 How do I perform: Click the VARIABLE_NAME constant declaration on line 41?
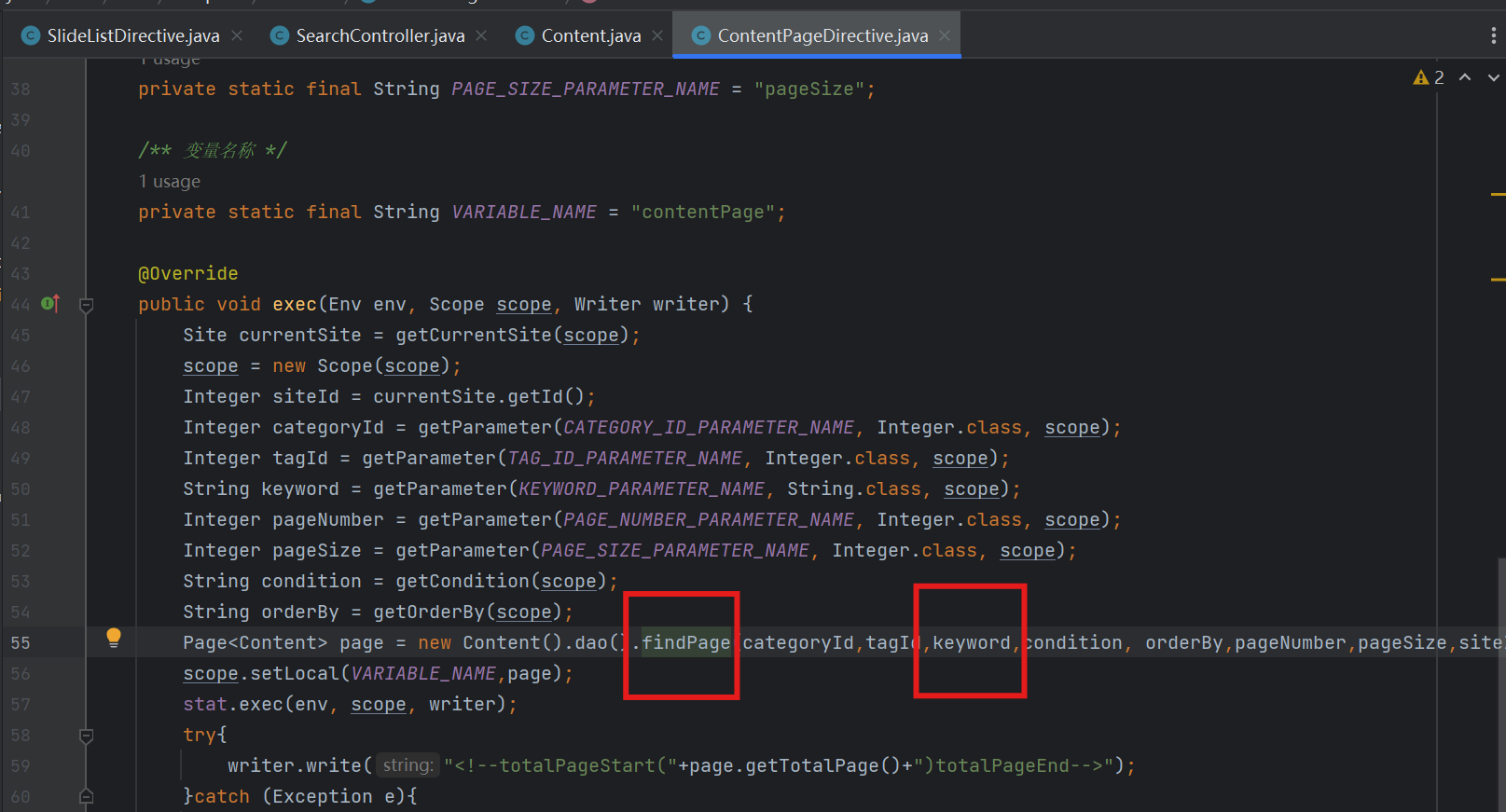coord(524,212)
